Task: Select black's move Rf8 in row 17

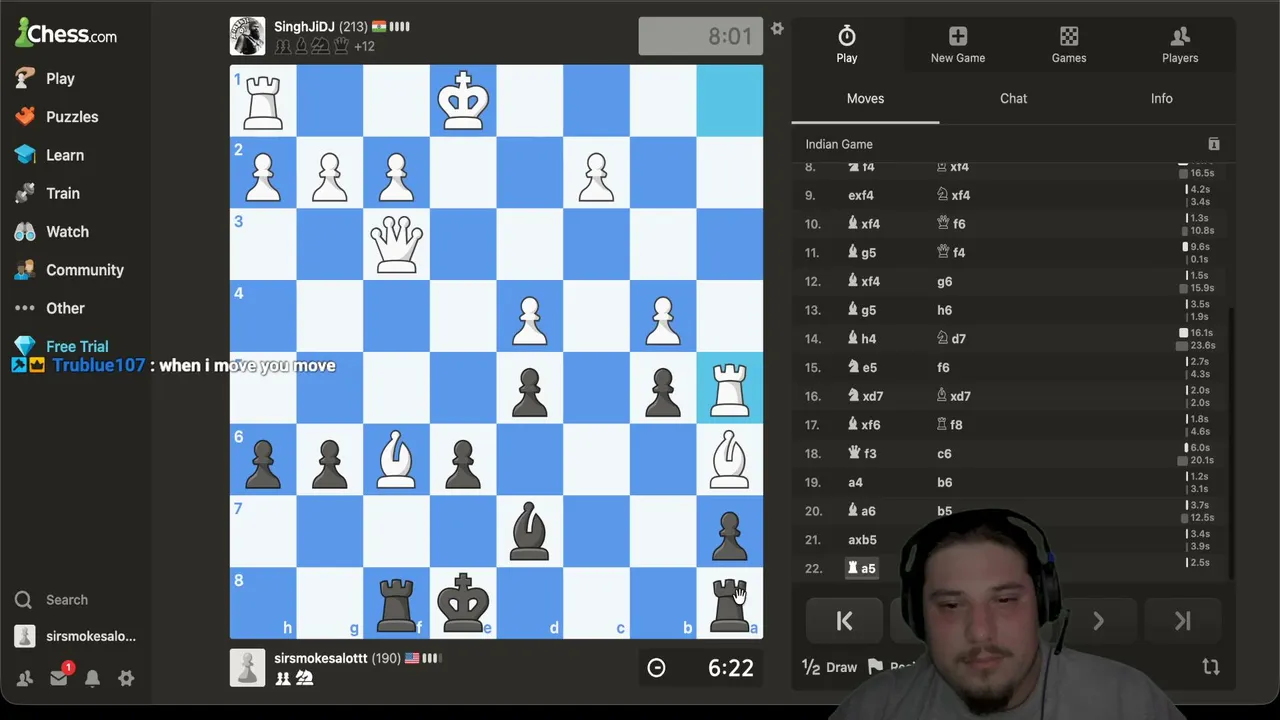Action: 952,425
